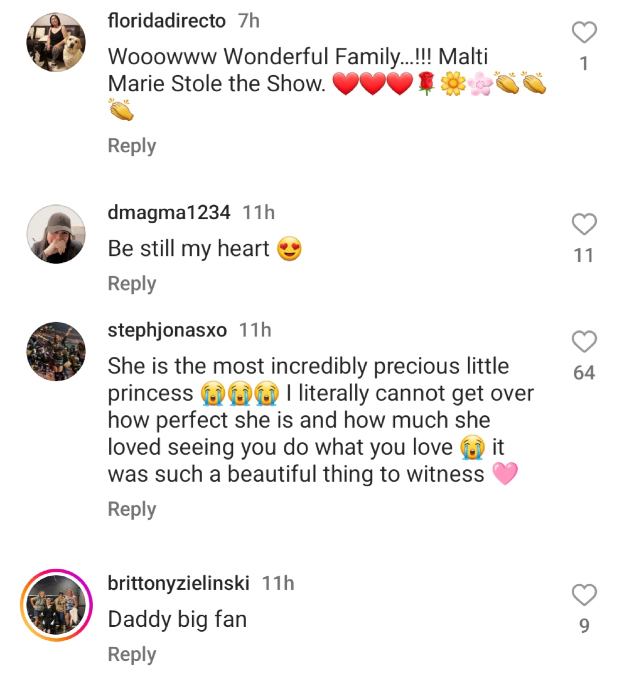Tap the heart on dmagma1234's comment
634x700 pixels.
584,224
